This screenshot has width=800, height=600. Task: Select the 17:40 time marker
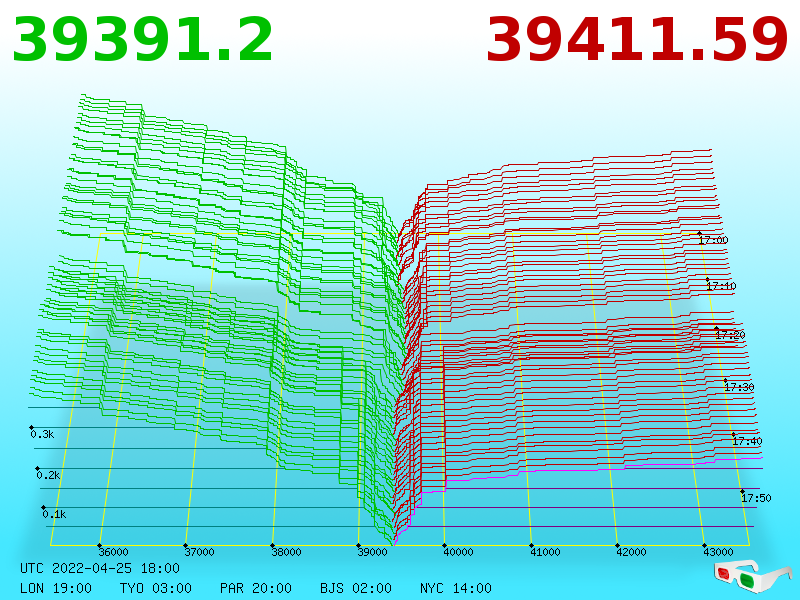747,441
